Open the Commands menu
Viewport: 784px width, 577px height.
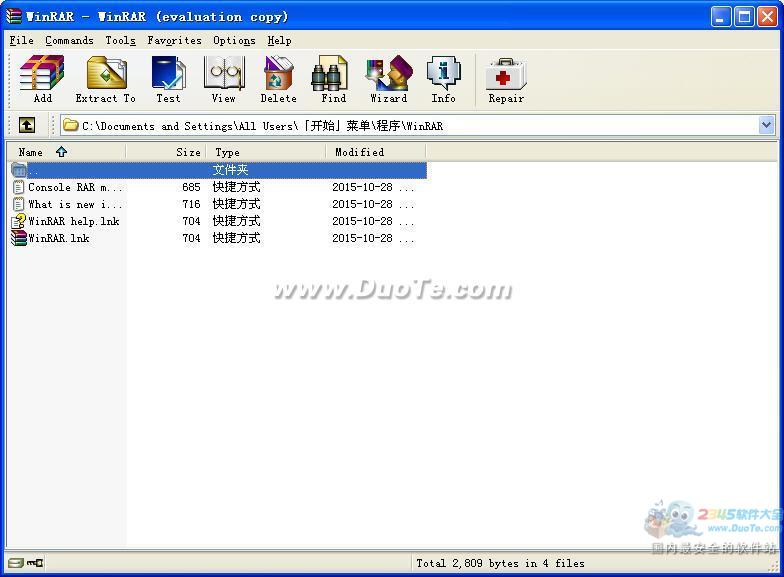pos(69,40)
